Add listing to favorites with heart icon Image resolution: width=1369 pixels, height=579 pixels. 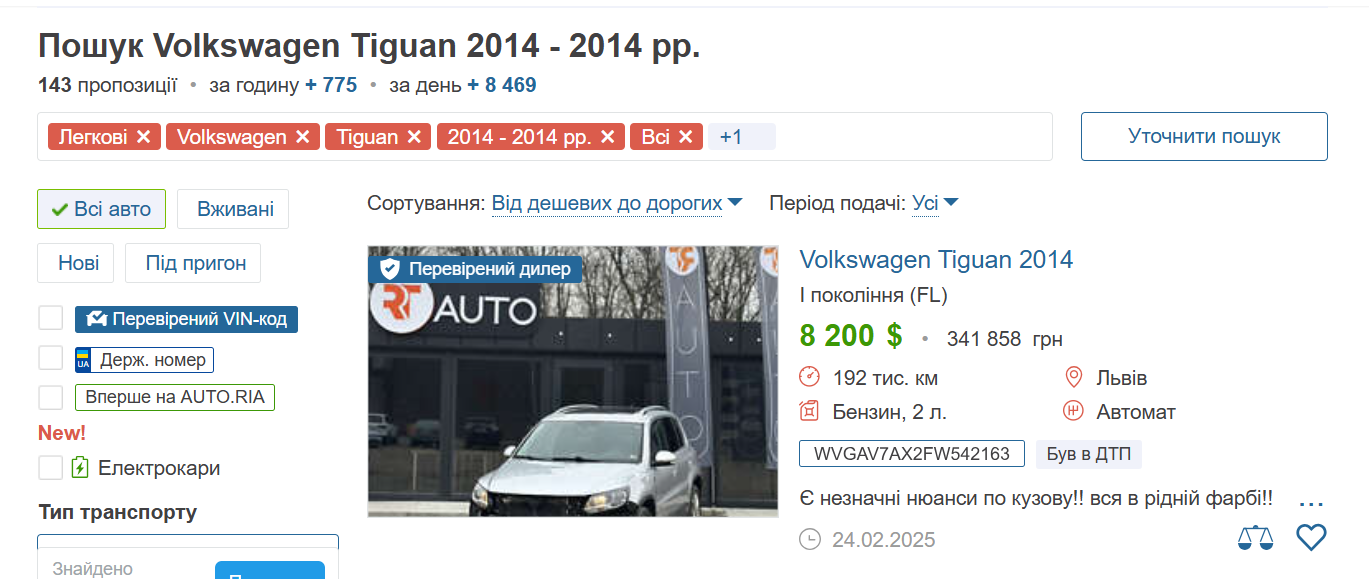(1311, 538)
